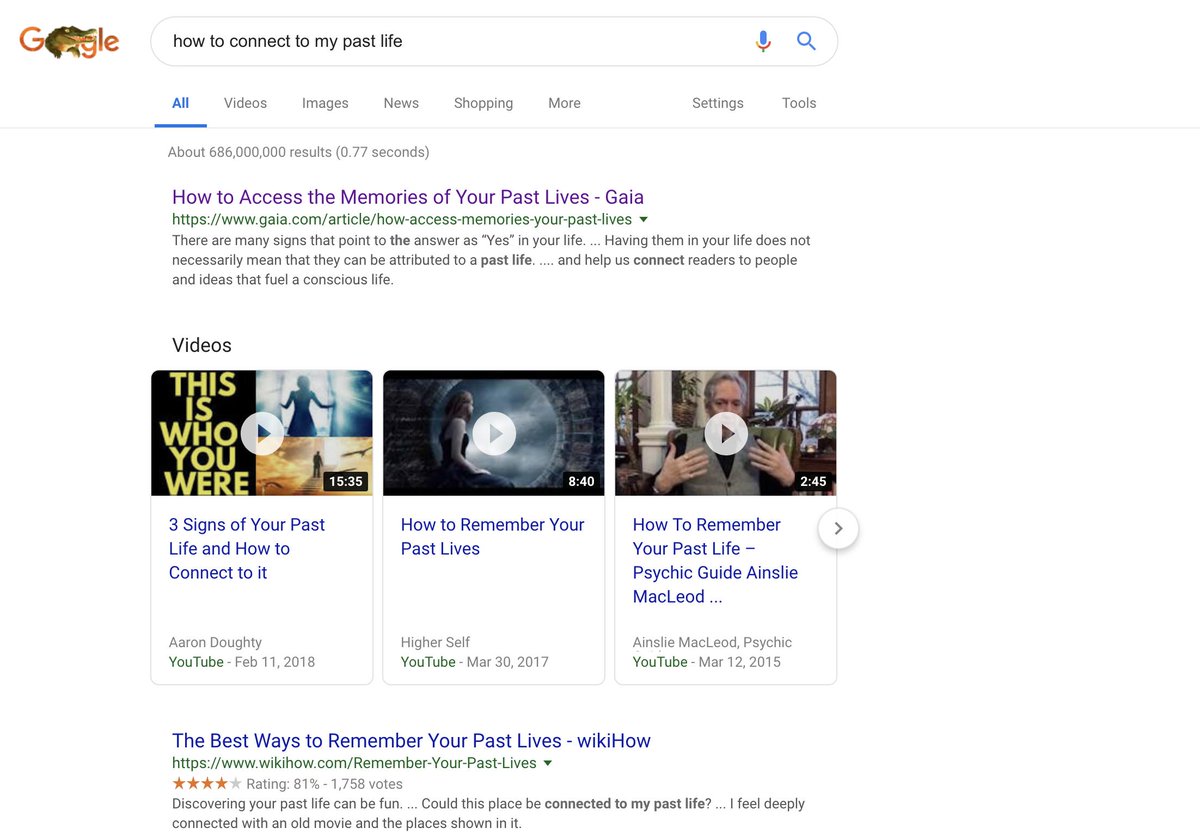This screenshot has width=1200, height=840.
Task: Click the 'About 686,000,000 results' text
Action: 298,152
